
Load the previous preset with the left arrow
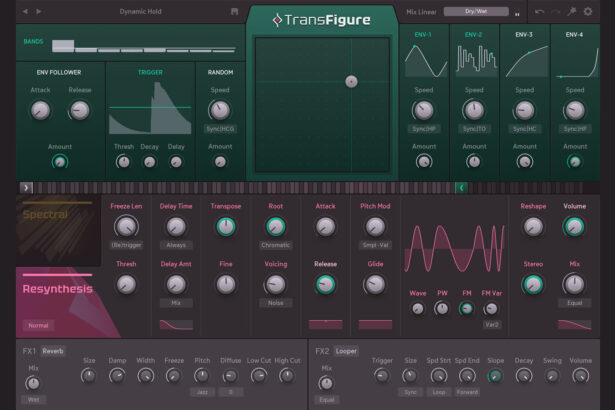(x=25, y=12)
